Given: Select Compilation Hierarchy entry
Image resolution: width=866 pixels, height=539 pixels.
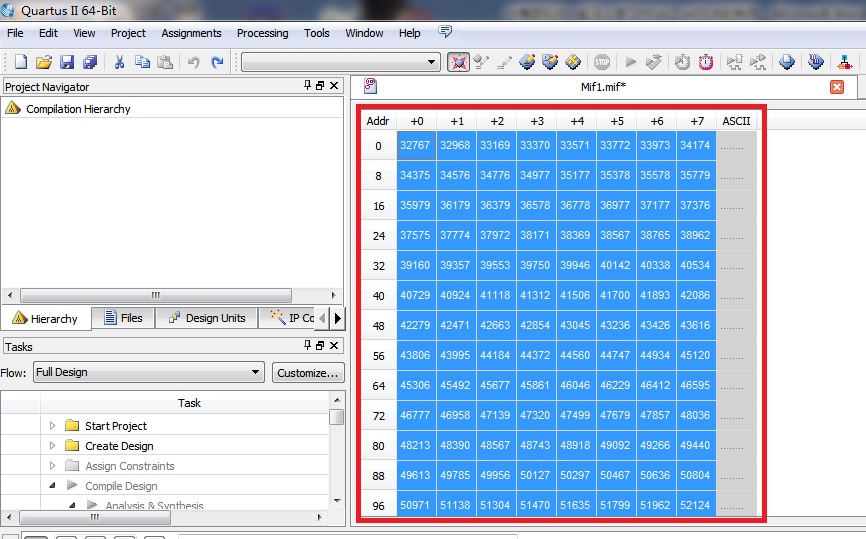Looking at the screenshot, I should pos(78,109).
